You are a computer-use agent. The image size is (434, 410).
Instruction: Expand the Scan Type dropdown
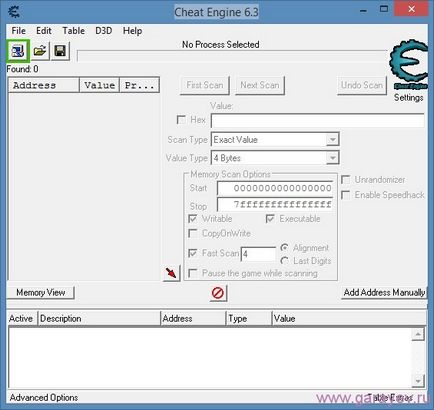tap(332, 140)
